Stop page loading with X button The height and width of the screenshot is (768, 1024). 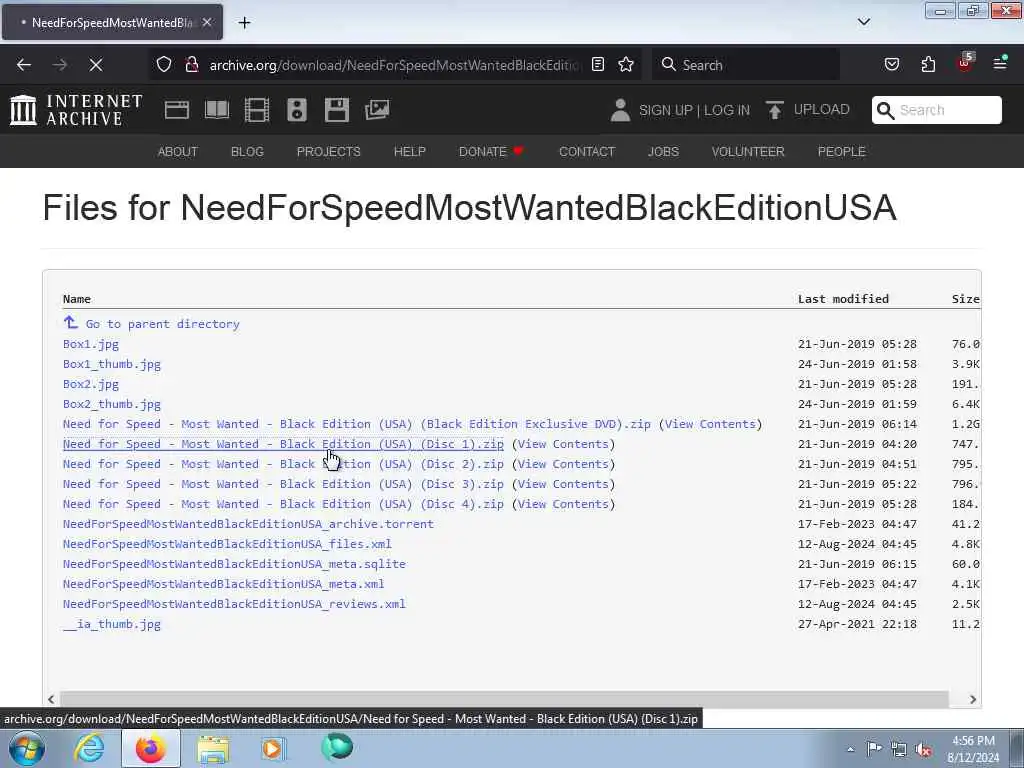point(95,65)
